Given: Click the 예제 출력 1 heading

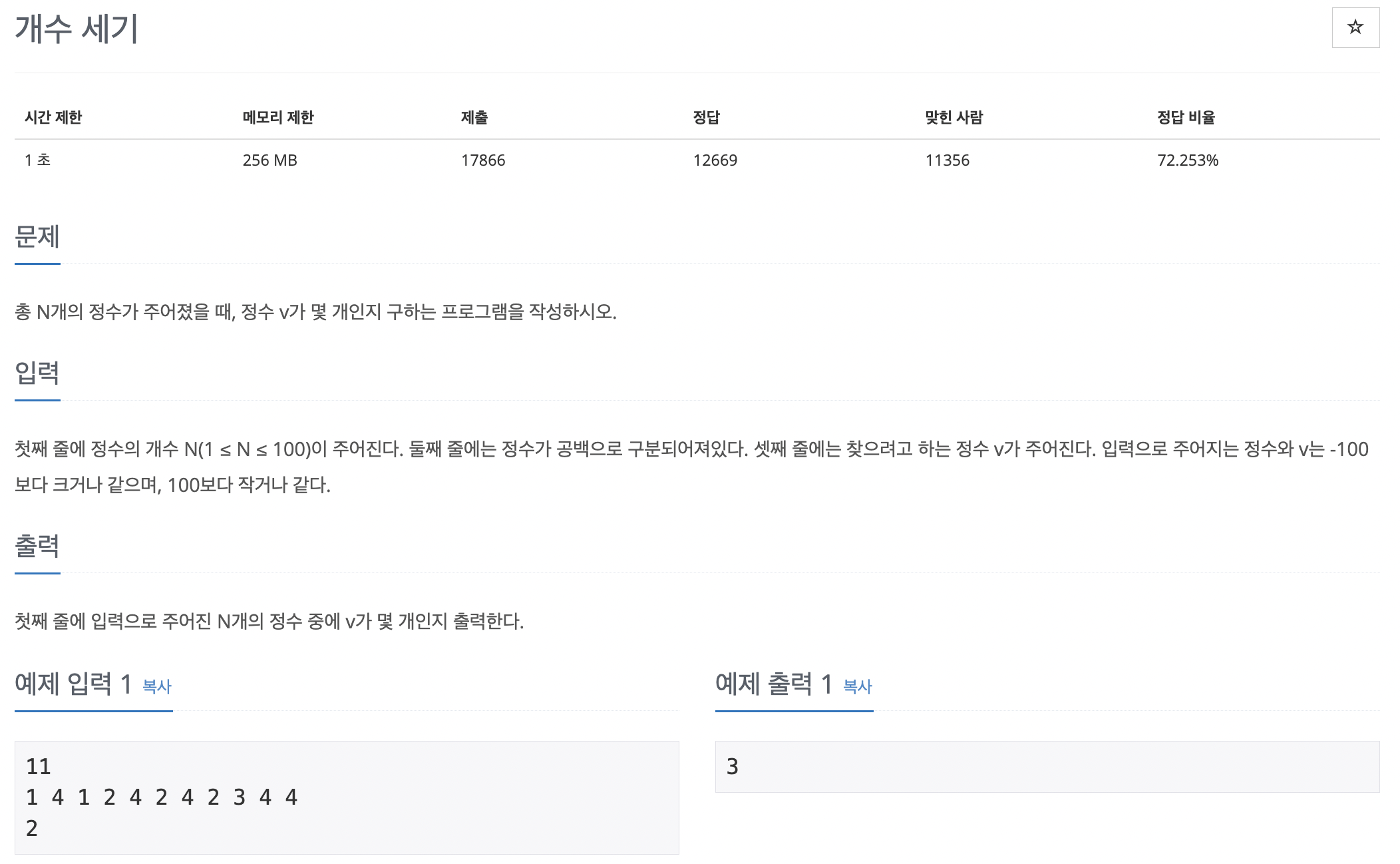Looking at the screenshot, I should [774, 684].
